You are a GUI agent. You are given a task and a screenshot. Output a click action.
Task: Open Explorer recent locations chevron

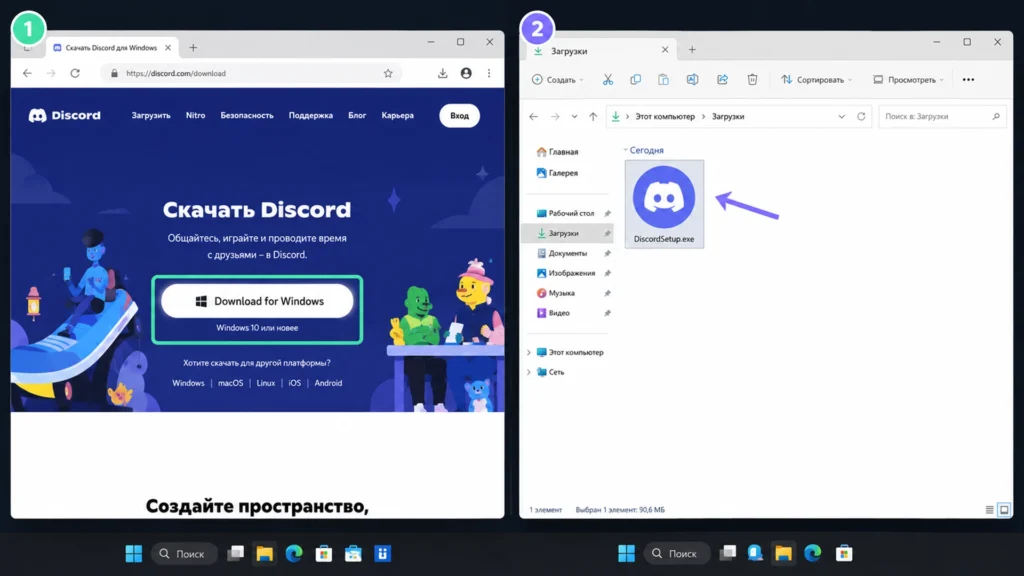(574, 116)
